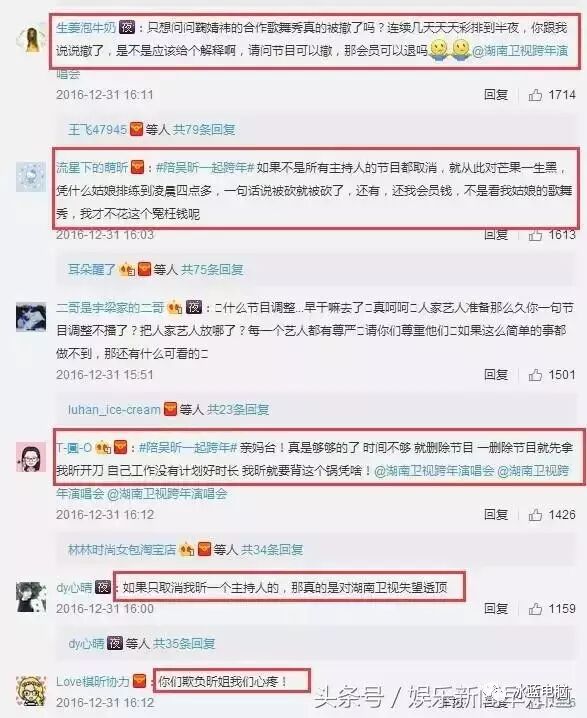Expand the 共75条回复 reply thread

(212, 270)
